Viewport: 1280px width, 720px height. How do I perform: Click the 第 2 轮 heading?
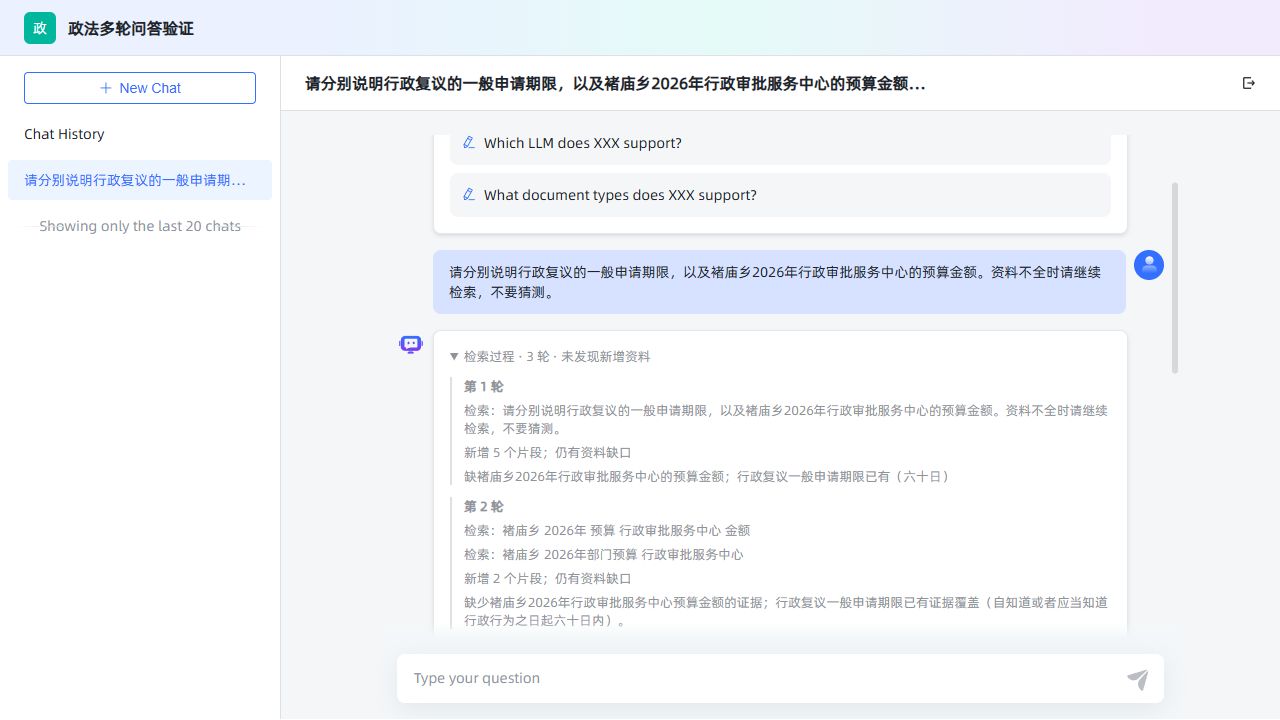[484, 506]
